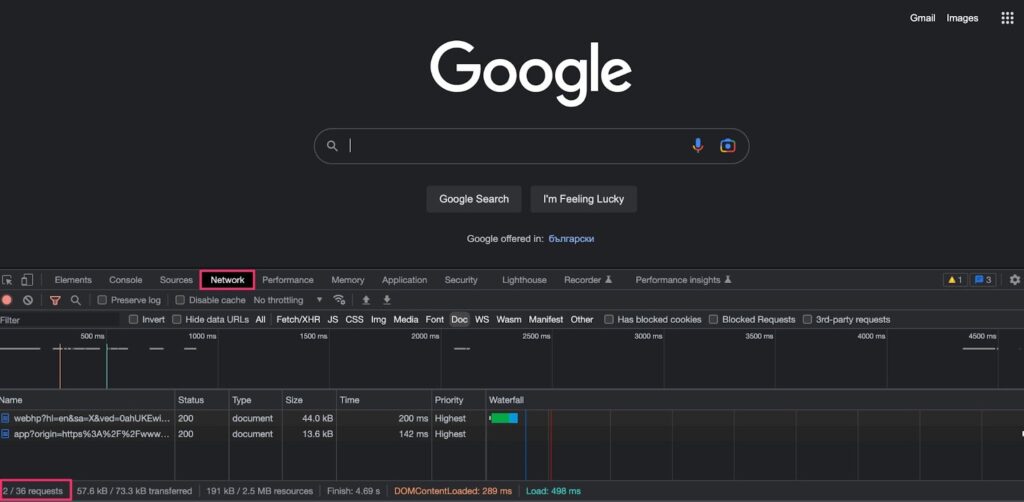This screenshot has width=1024, height=502.
Task: Sort requests by Size column
Action: tap(309, 400)
